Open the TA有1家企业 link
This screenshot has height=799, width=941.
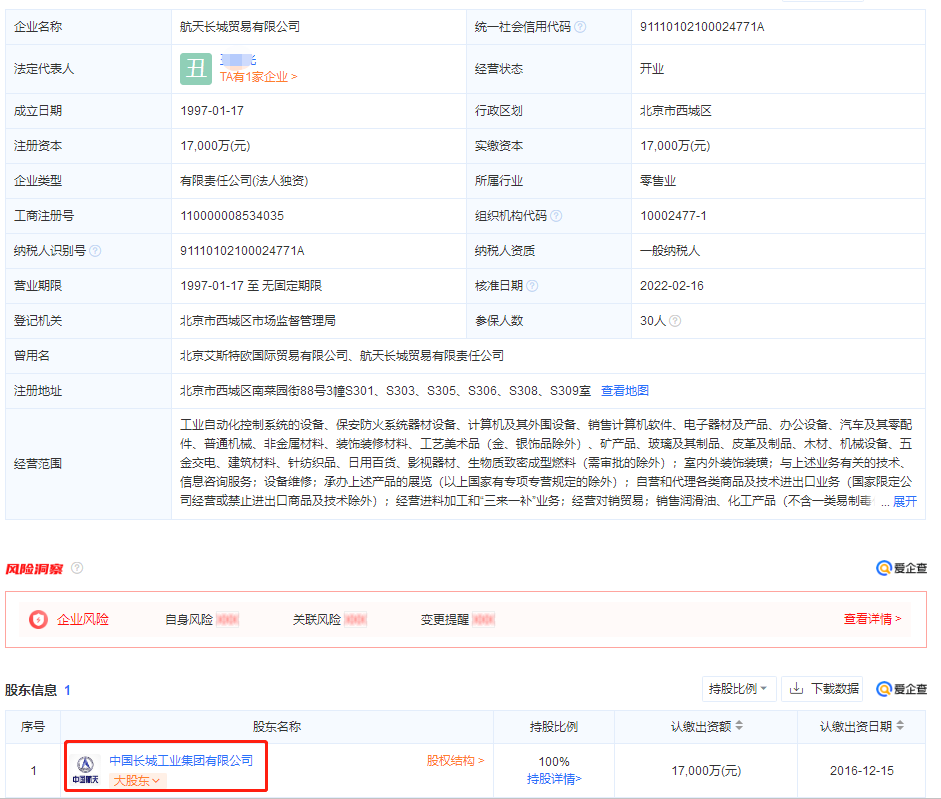click(x=259, y=77)
